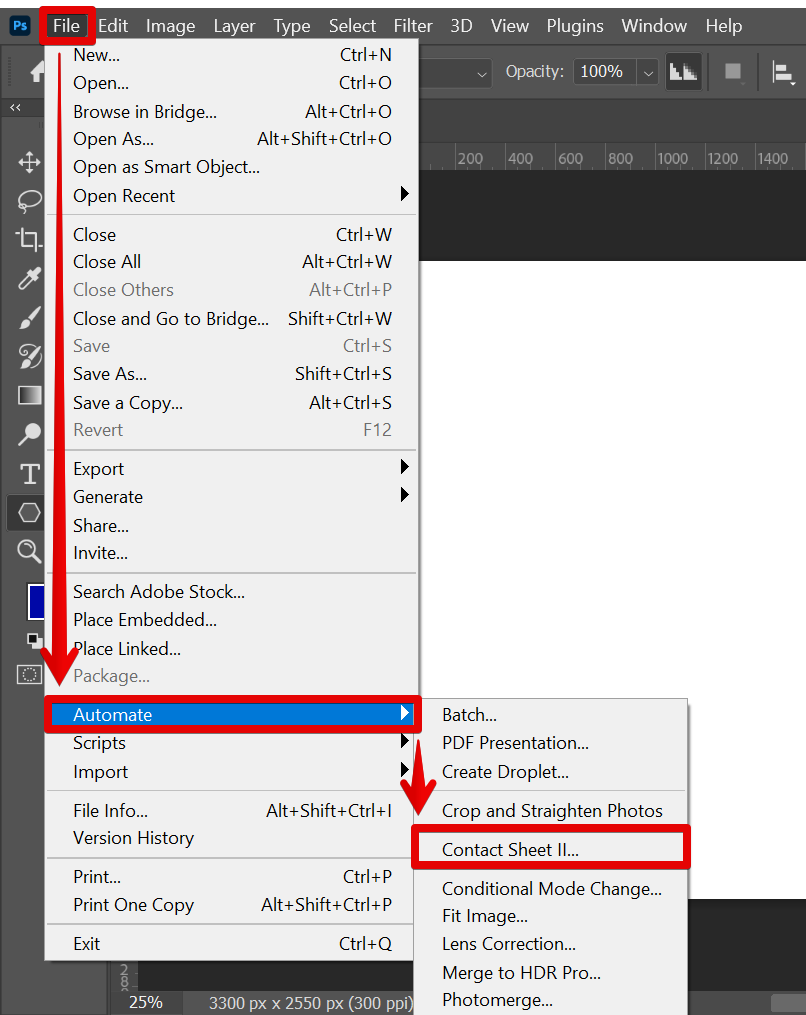Select the Move tool
Image resolution: width=806 pixels, height=1015 pixels.
29,162
